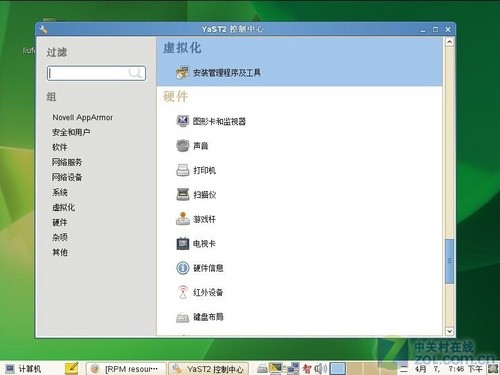
Task: Click the 电视卡 label text
Action: 204,244
